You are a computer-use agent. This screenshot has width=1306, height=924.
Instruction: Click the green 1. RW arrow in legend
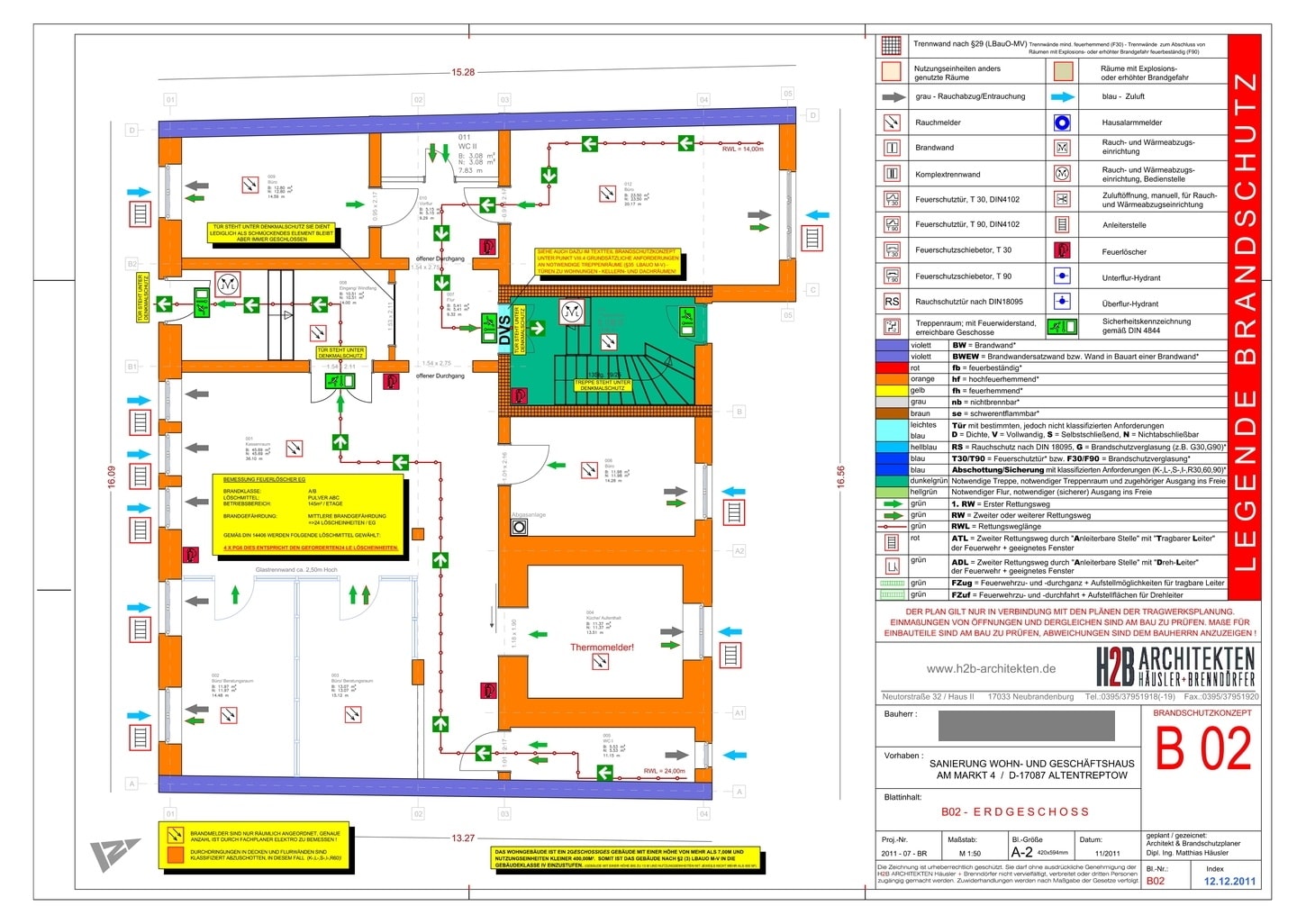[892, 504]
